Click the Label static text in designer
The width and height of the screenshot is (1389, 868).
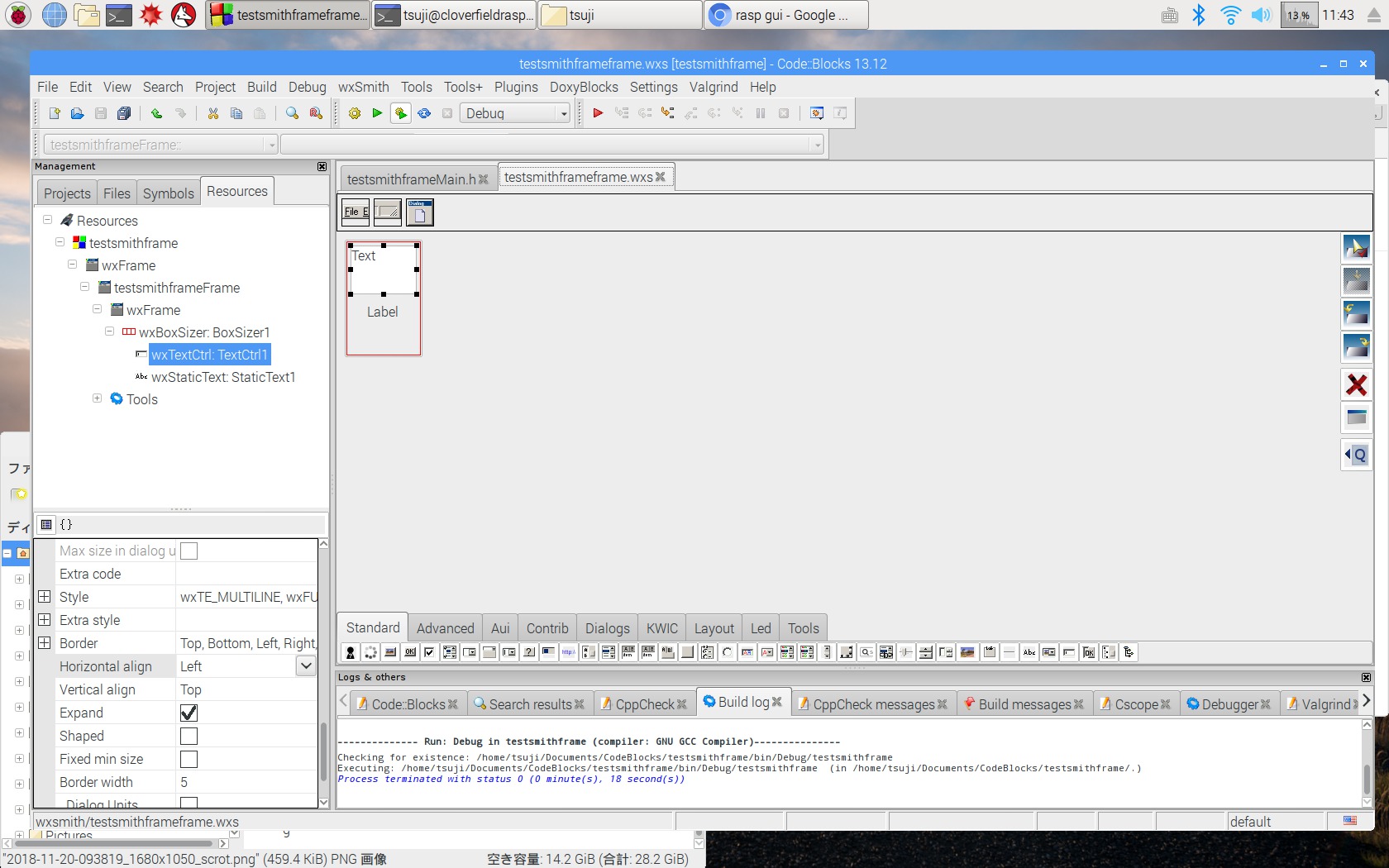tap(383, 312)
